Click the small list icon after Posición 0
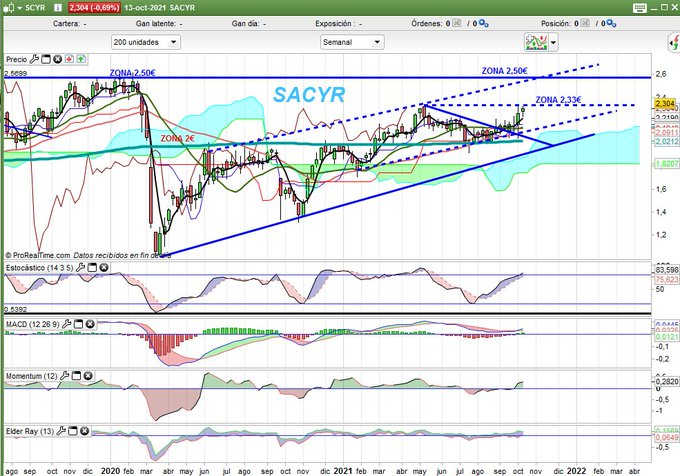The image size is (680, 476). [585, 23]
